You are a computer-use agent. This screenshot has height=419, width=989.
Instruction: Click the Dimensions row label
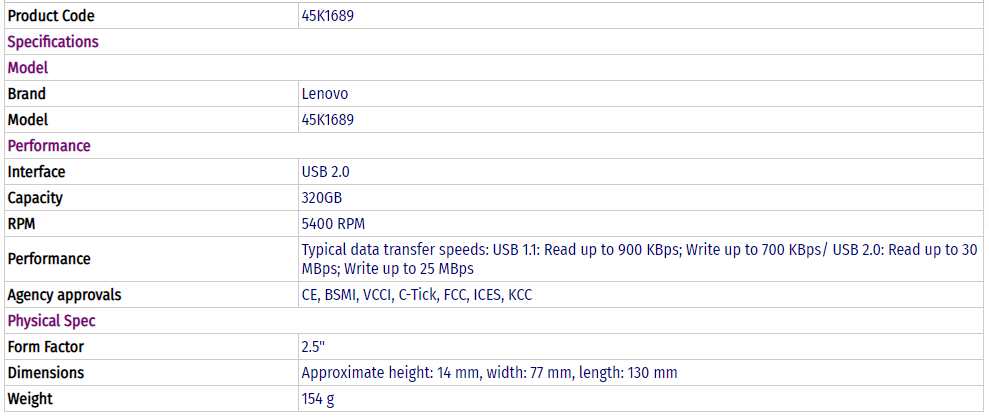46,373
